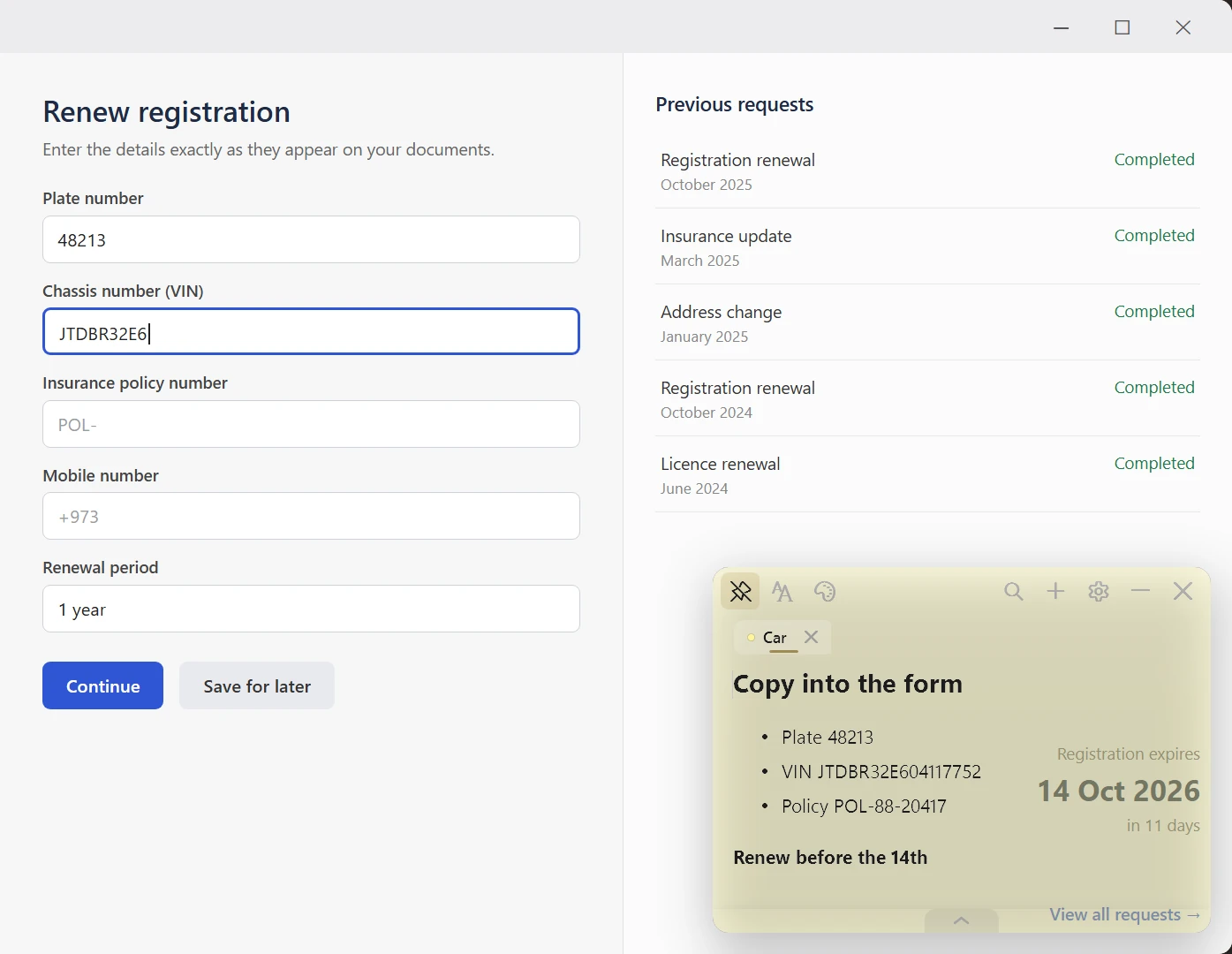
Task: Click the 'Renew before the 14th' note text
Action: [830, 857]
